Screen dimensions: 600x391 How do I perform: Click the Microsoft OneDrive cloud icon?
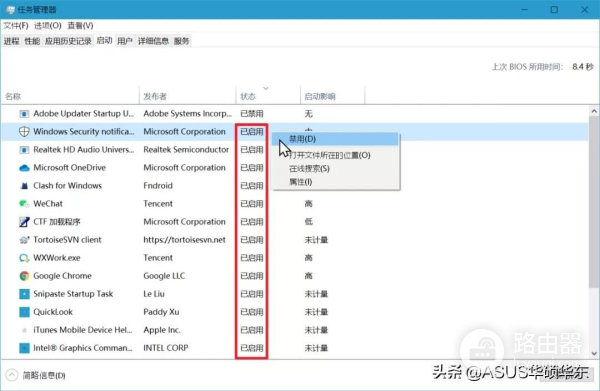click(24, 168)
